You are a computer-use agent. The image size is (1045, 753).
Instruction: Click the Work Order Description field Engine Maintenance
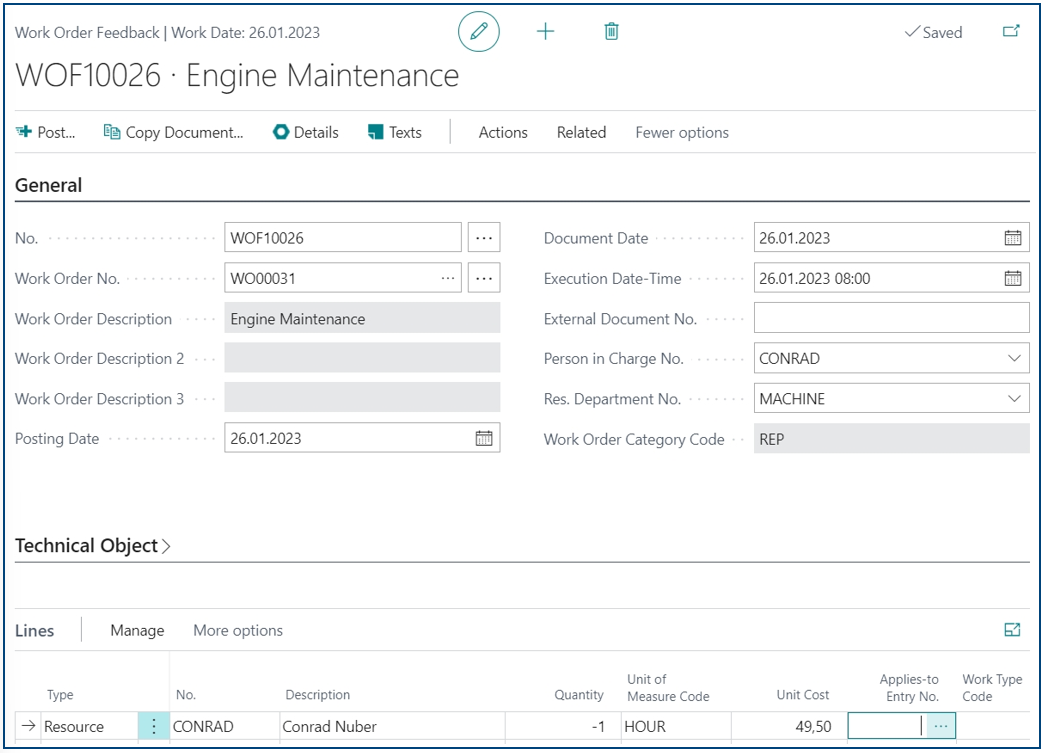click(x=362, y=319)
